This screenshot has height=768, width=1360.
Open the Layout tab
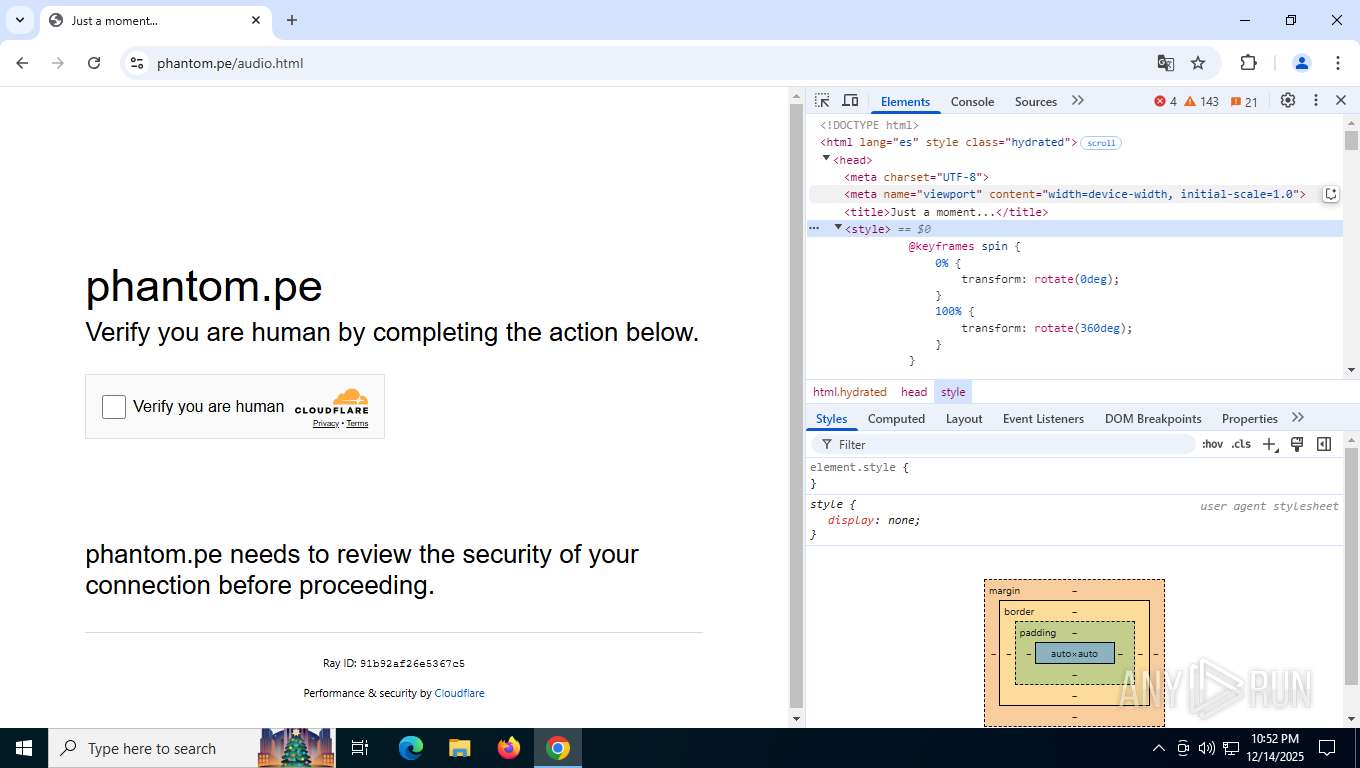click(x=964, y=419)
